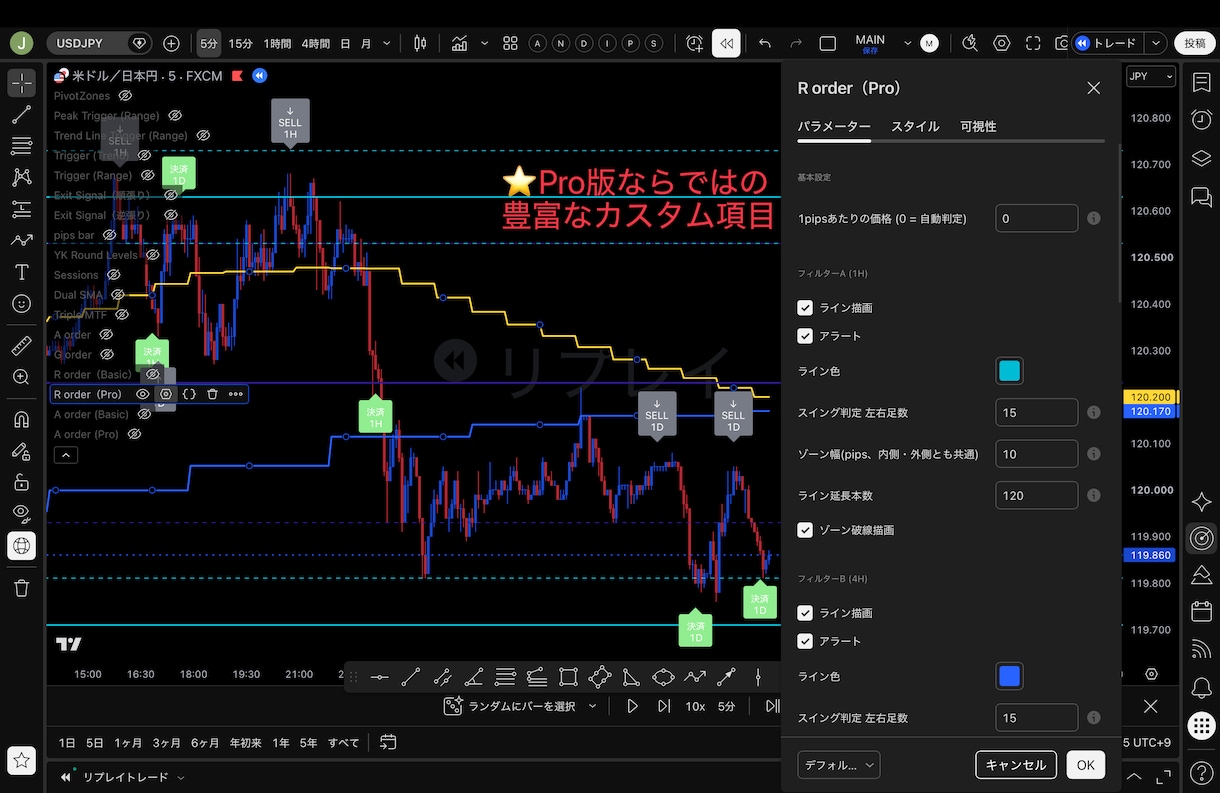Image resolution: width=1220 pixels, height=793 pixels.
Task: Select the trend line drawing tool
Action: point(21,115)
